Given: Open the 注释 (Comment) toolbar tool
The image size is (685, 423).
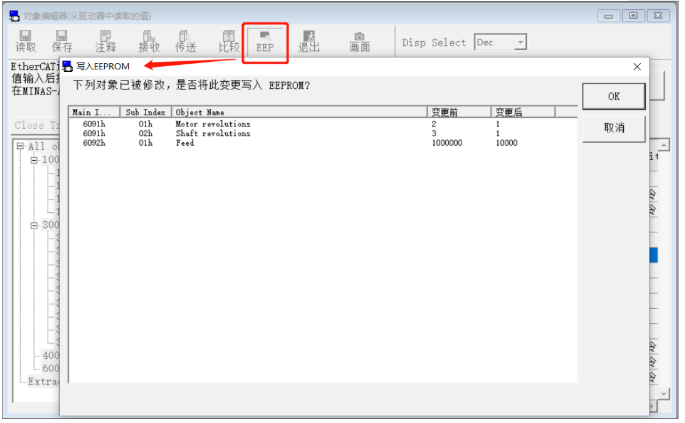Looking at the screenshot, I should click(105, 42).
